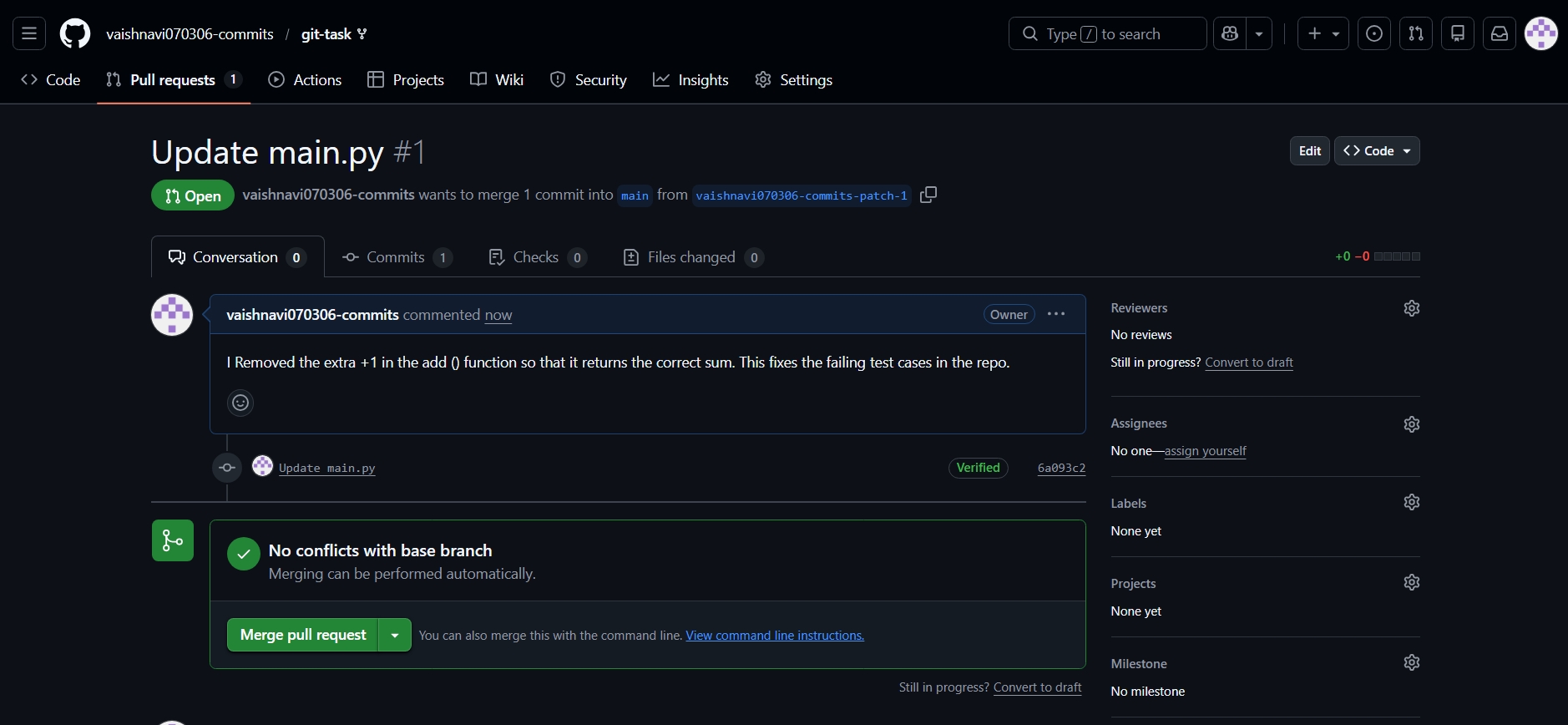Open the pull requests icon in the header
The image size is (1568, 725).
coord(1416,33)
